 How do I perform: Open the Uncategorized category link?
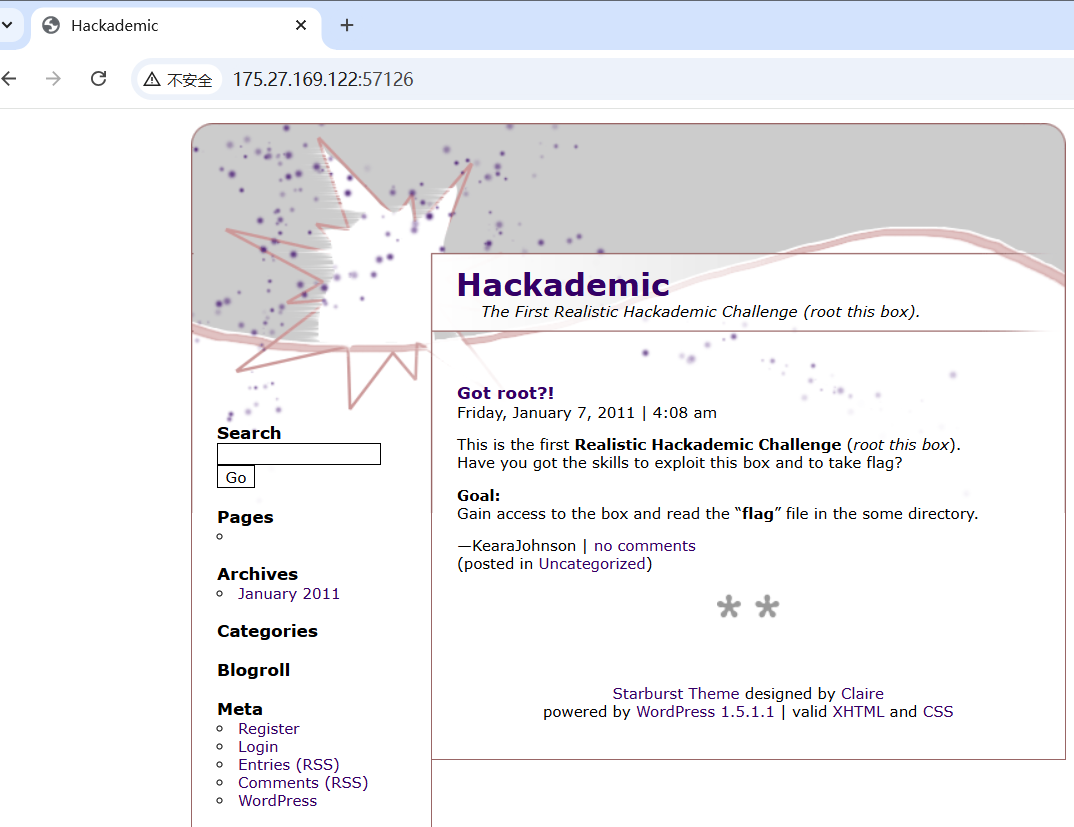(x=592, y=564)
